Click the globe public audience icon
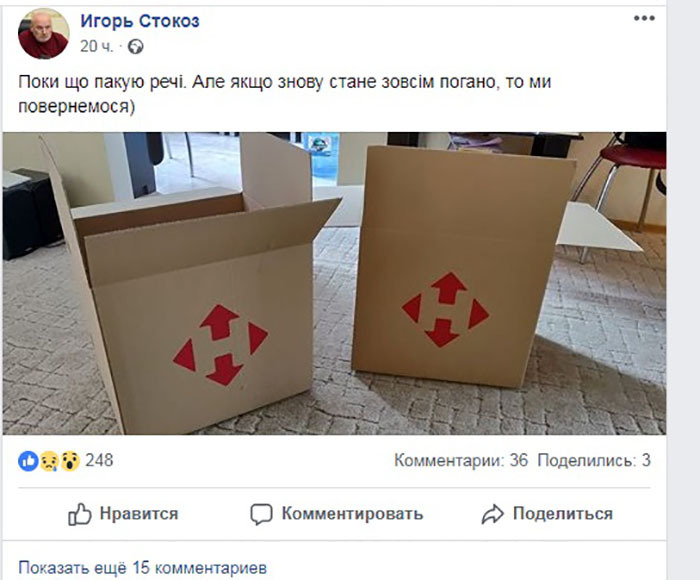The image size is (700, 580). click(x=136, y=46)
